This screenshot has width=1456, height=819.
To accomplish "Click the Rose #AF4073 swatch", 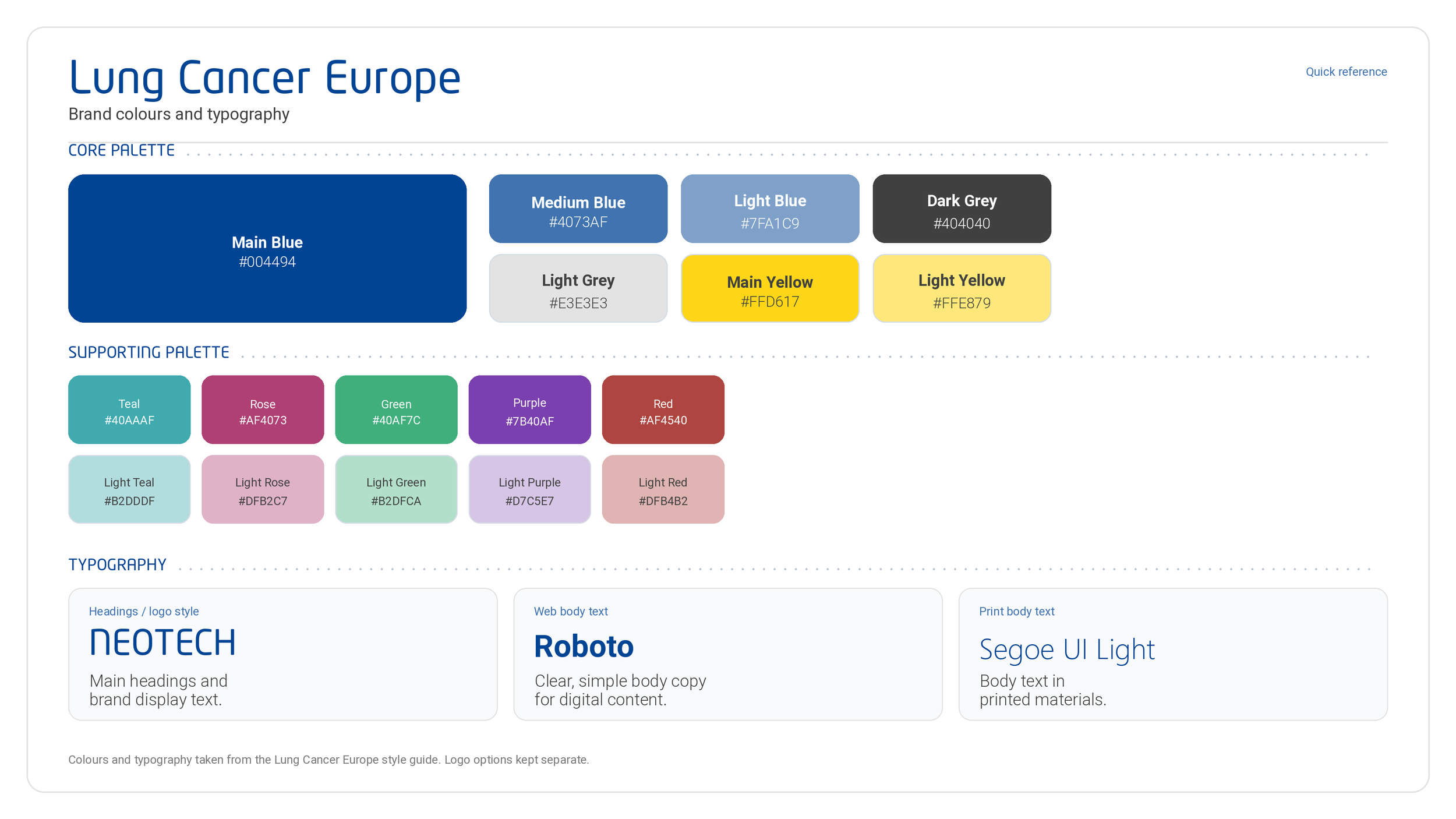I will (x=263, y=409).
